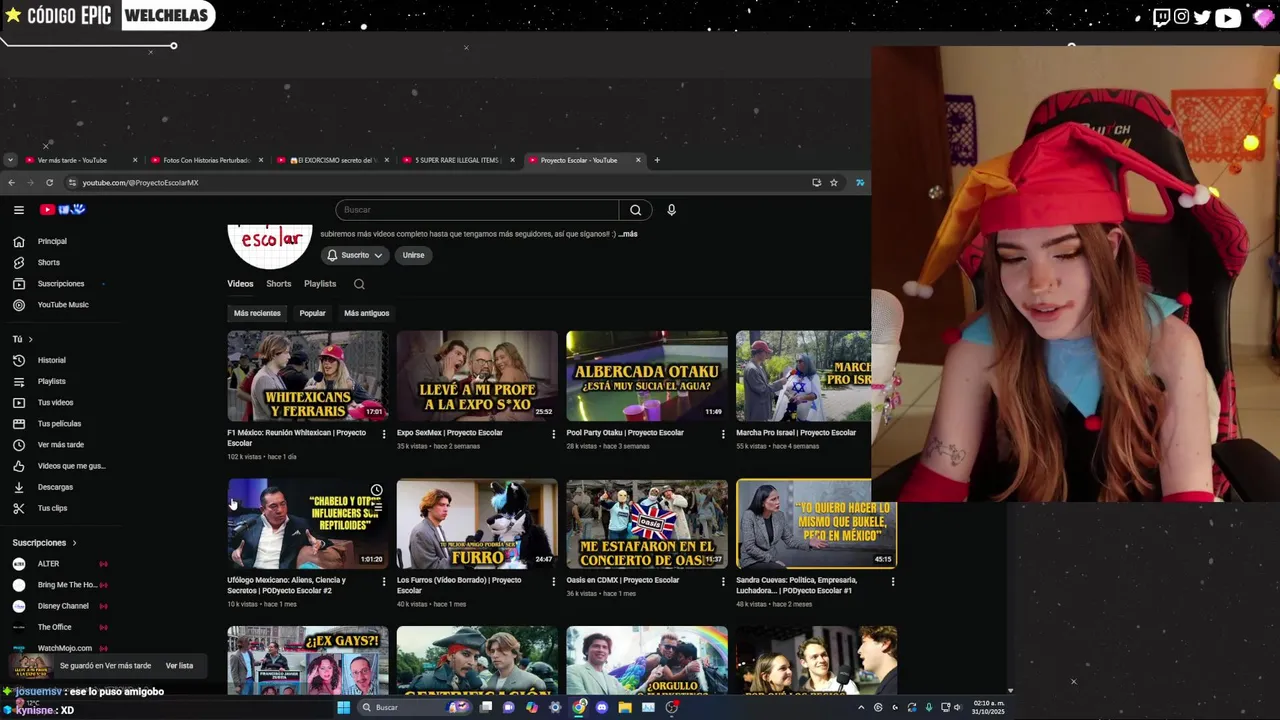Select the Más recientes filter

tap(257, 313)
